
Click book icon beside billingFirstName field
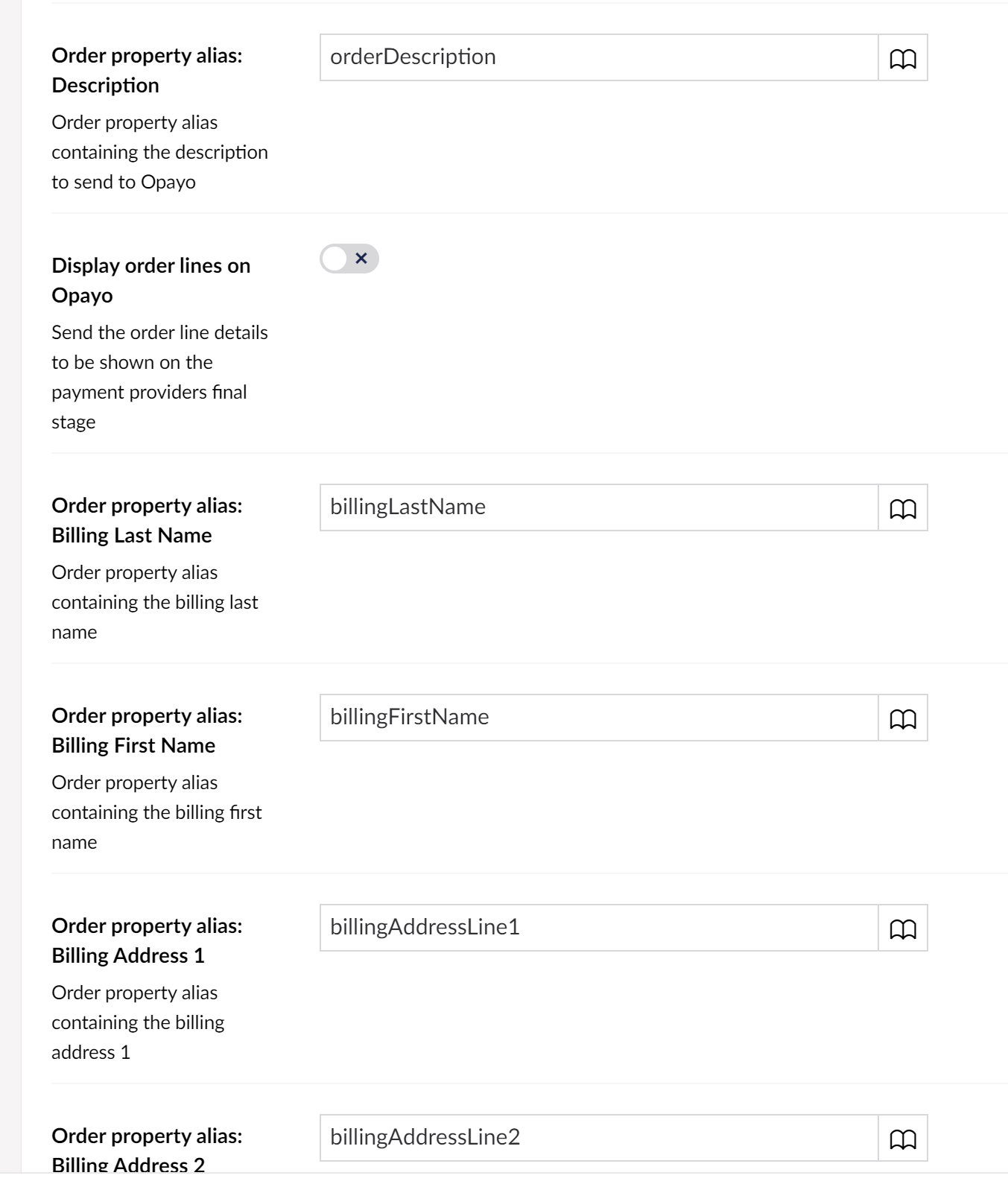point(903,718)
